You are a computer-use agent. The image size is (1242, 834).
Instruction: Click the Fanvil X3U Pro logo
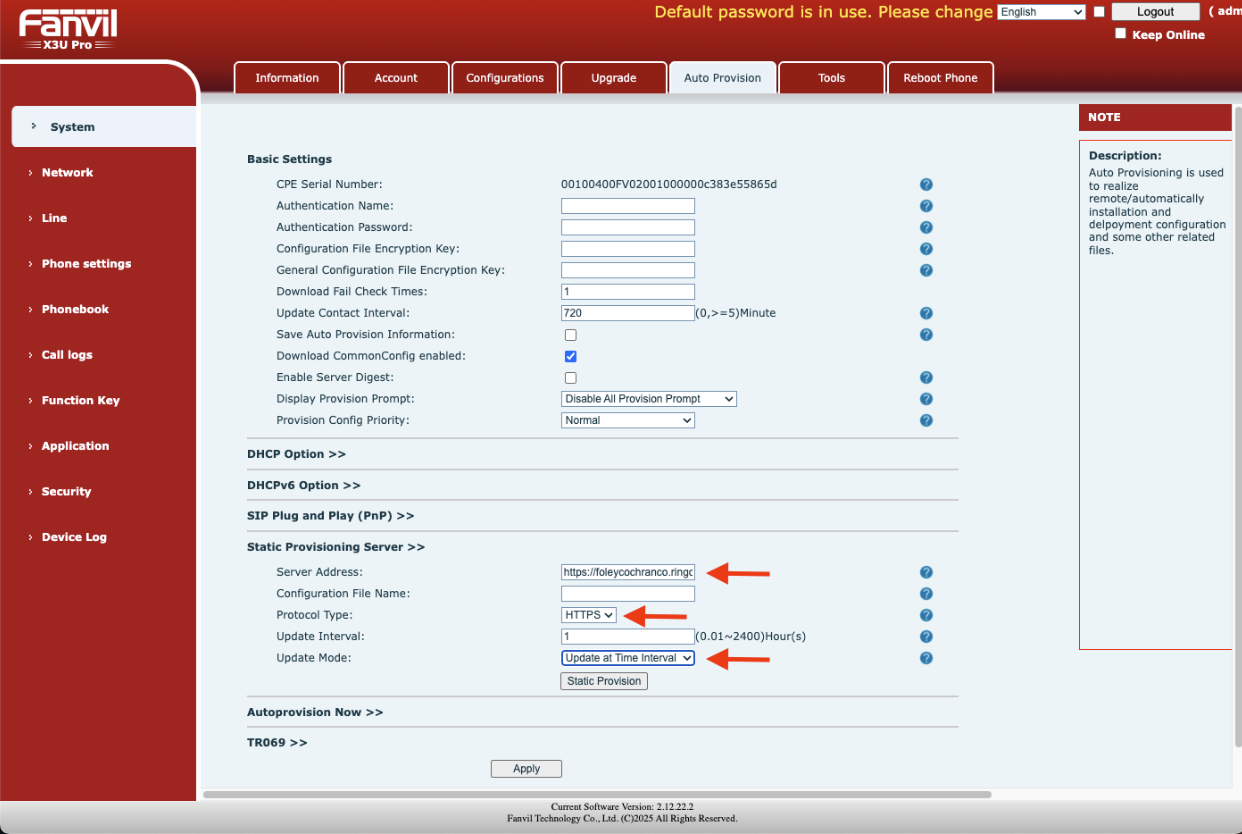66,28
